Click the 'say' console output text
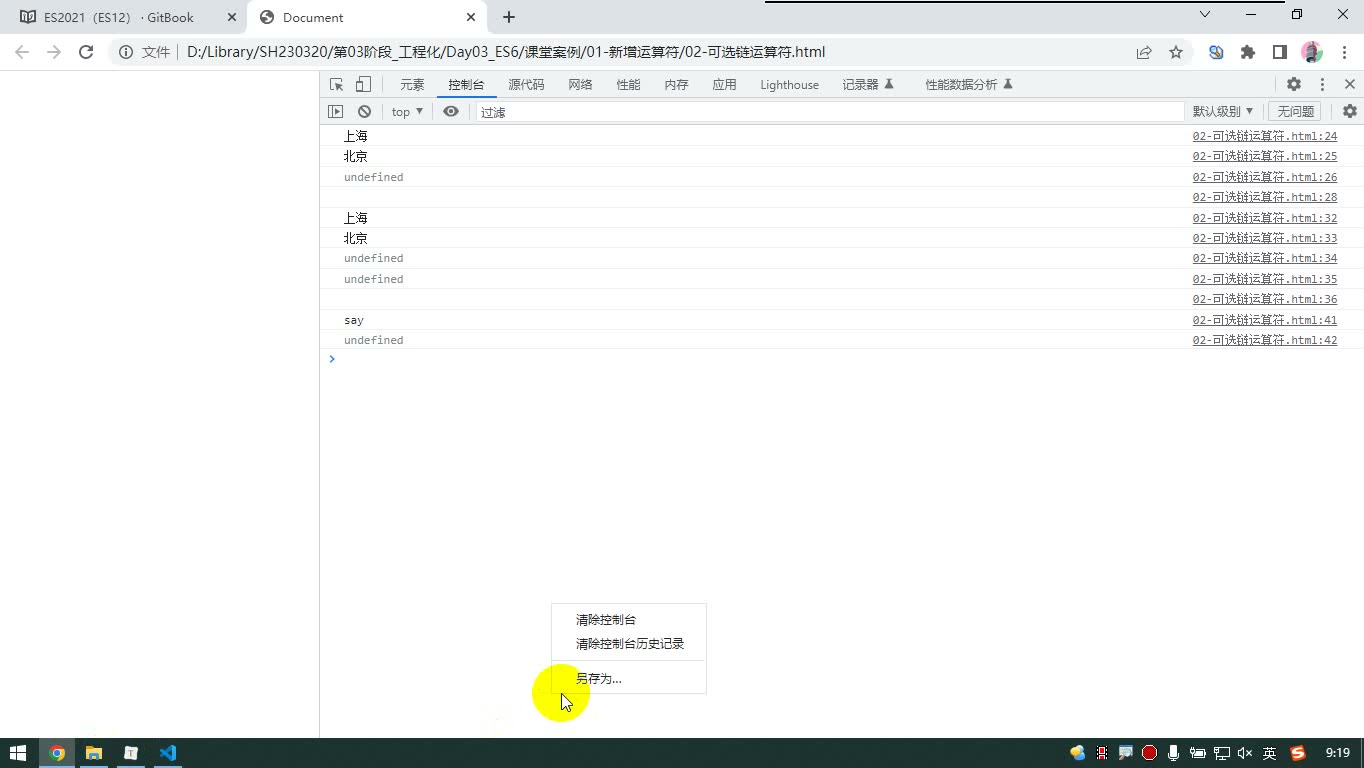The image size is (1364, 768). coord(354,320)
